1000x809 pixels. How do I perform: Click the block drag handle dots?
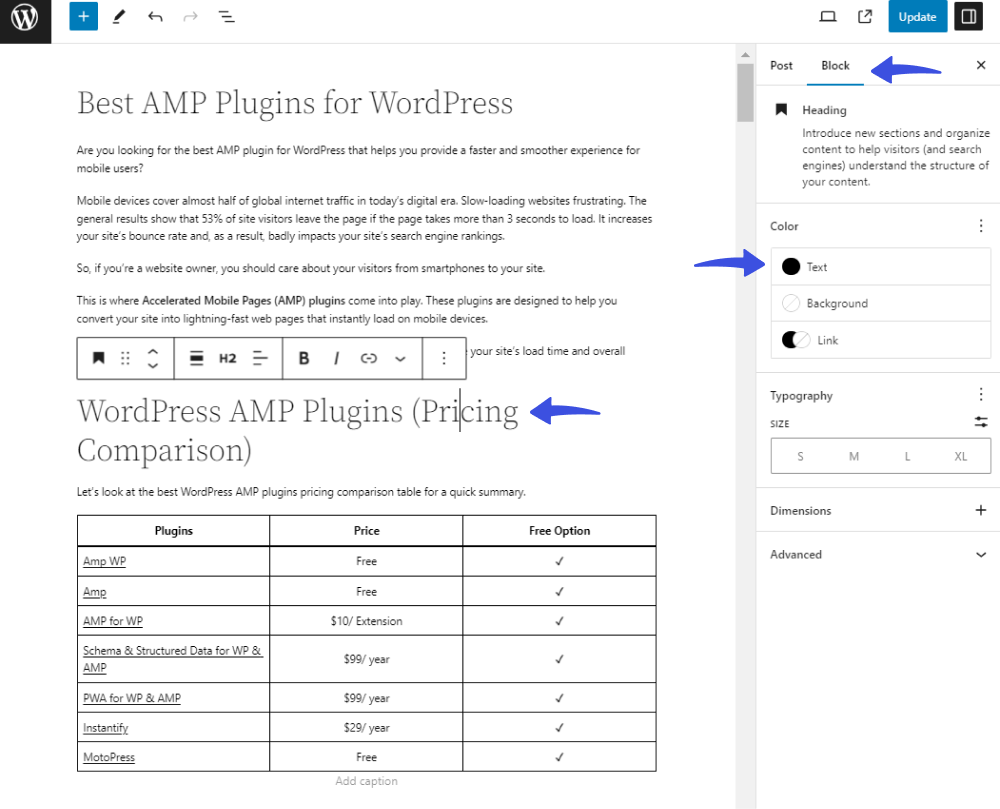pos(125,358)
